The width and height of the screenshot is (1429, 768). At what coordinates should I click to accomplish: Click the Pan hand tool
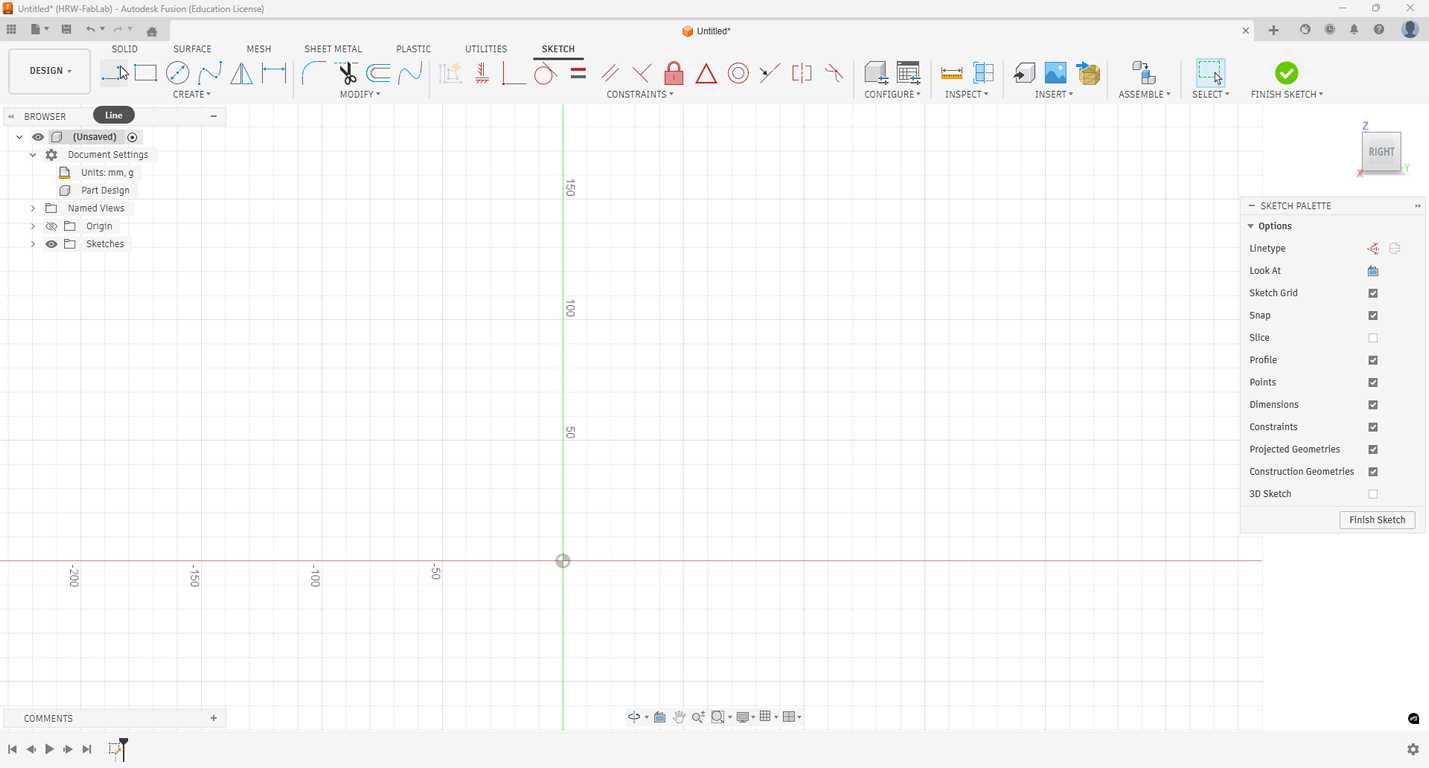(679, 717)
